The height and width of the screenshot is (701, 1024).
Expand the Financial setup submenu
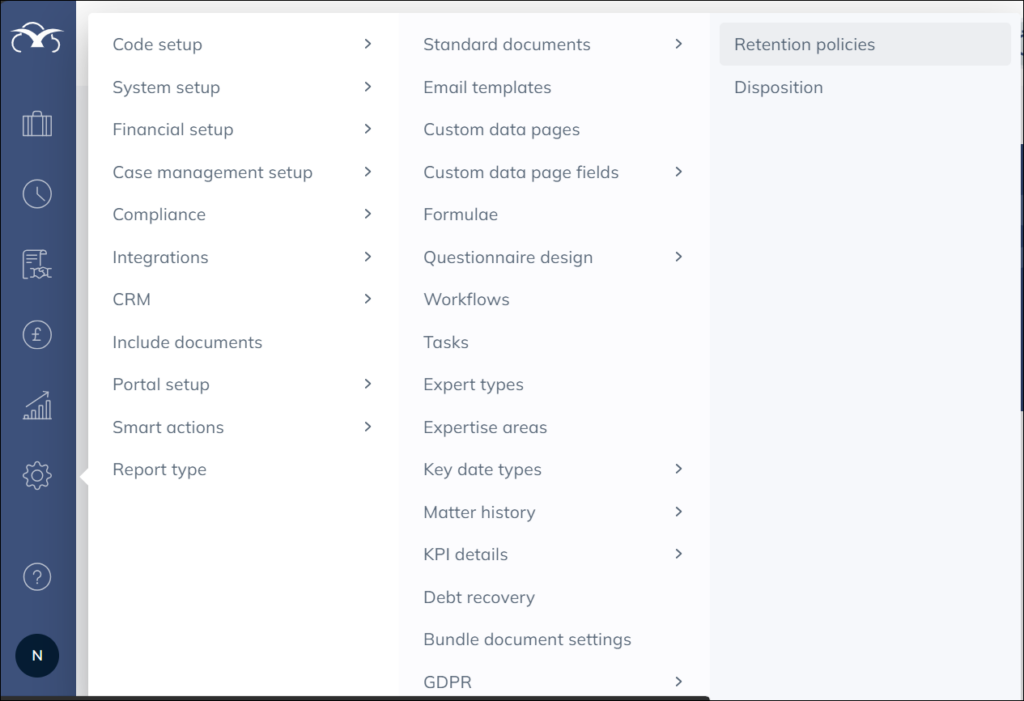pyautogui.click(x=242, y=129)
